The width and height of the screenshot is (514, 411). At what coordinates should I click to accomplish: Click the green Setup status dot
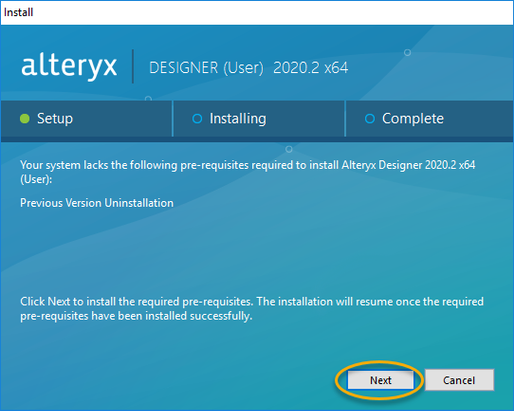click(25, 119)
